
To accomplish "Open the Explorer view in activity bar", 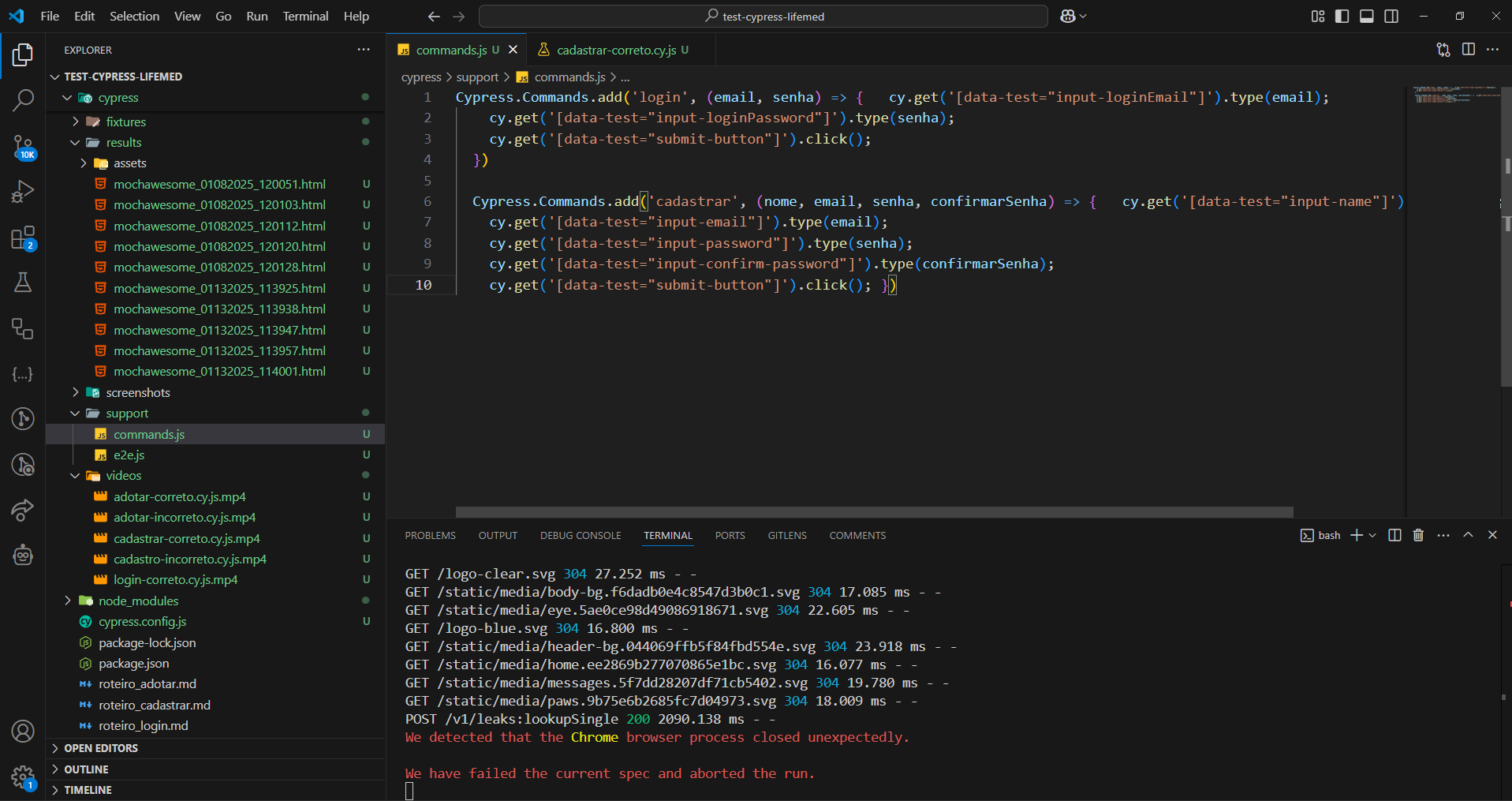I will coord(23,54).
